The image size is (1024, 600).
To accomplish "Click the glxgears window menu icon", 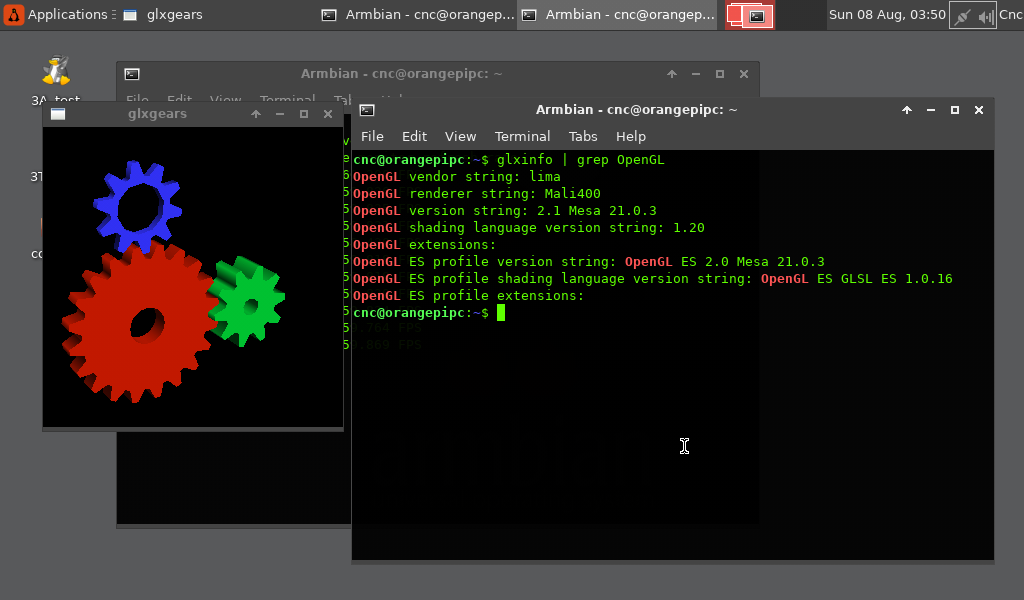I will click(58, 114).
